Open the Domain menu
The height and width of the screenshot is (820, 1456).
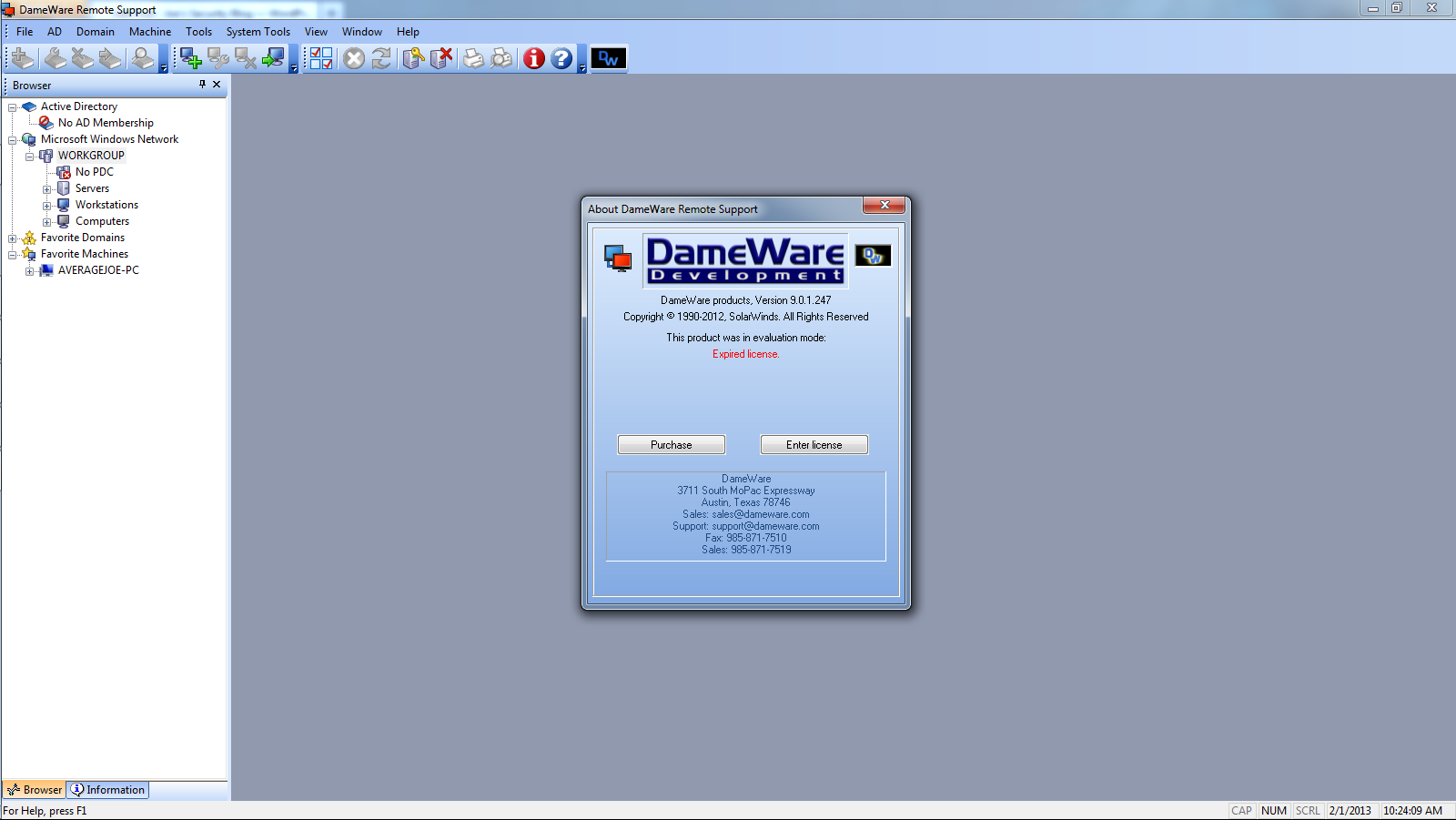[x=96, y=32]
